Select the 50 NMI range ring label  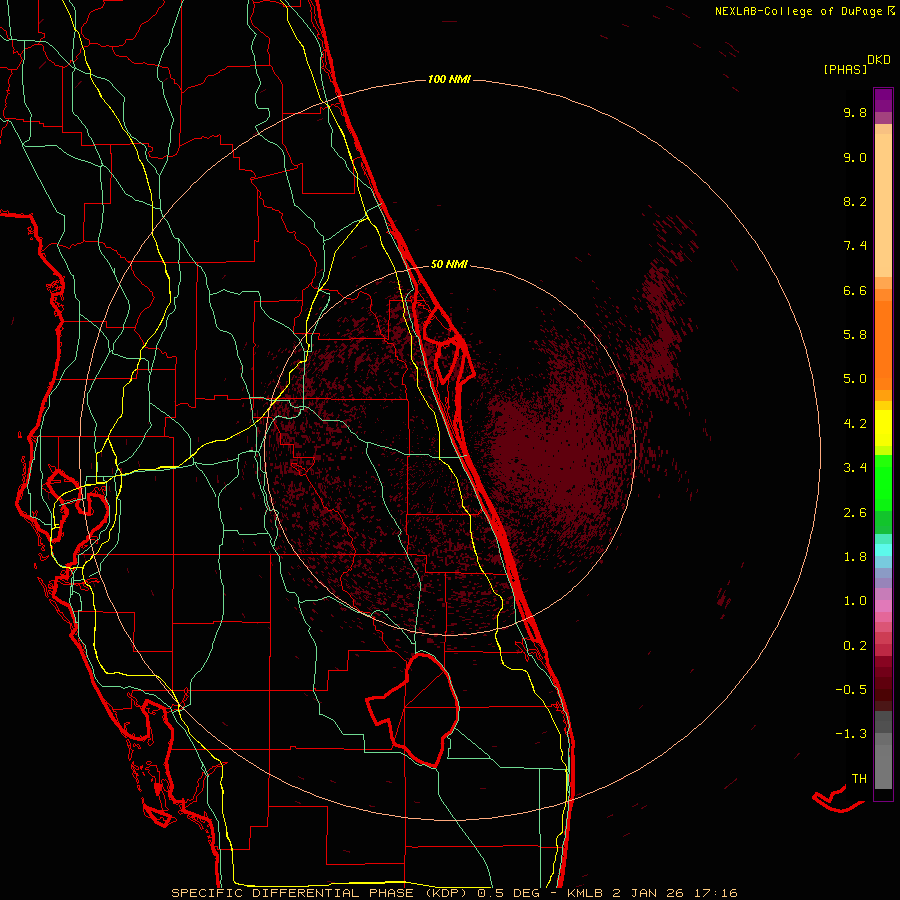449,264
